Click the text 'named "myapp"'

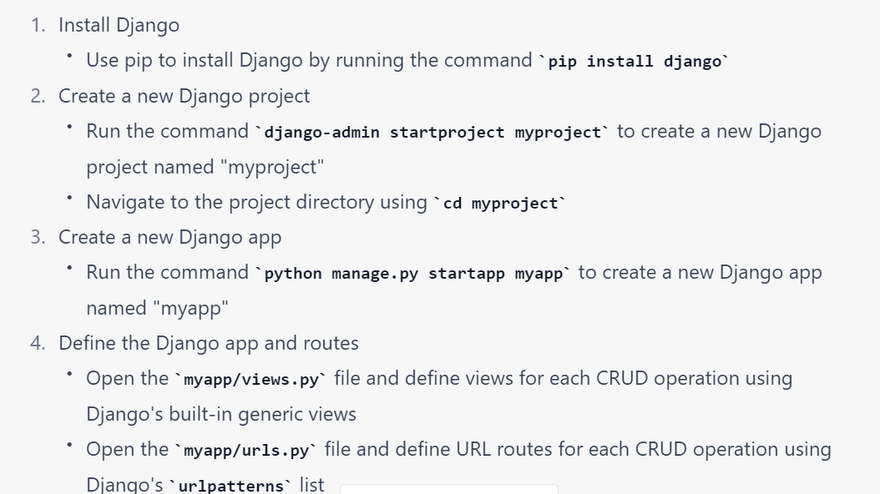coord(157,308)
